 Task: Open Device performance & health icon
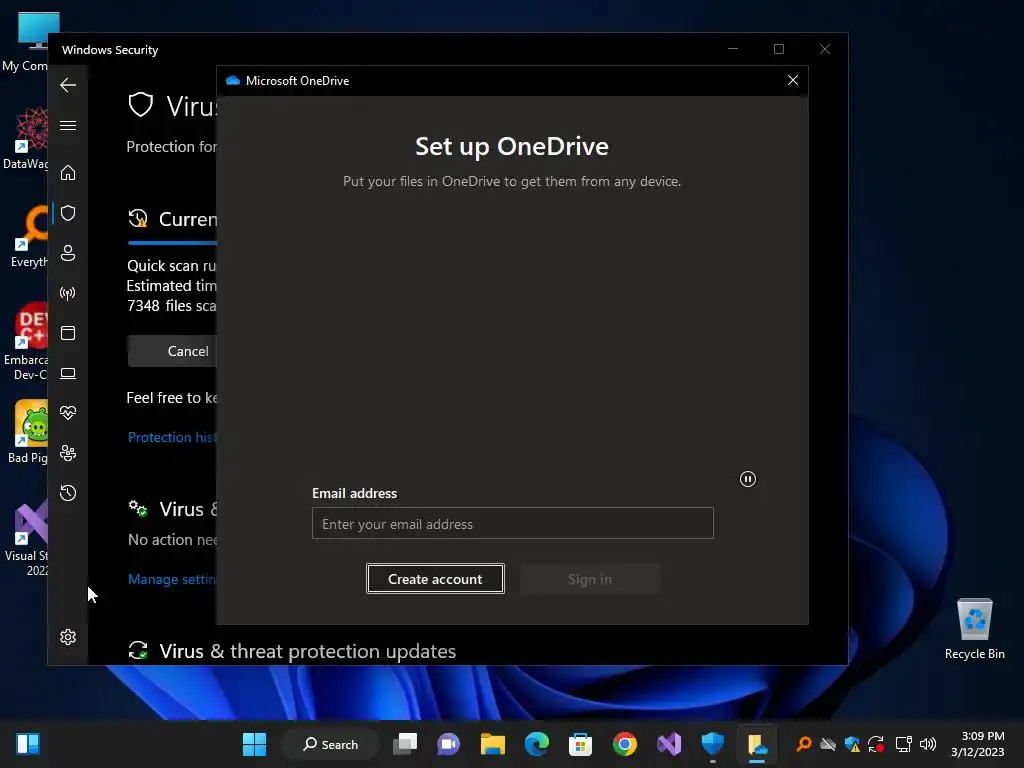68,413
